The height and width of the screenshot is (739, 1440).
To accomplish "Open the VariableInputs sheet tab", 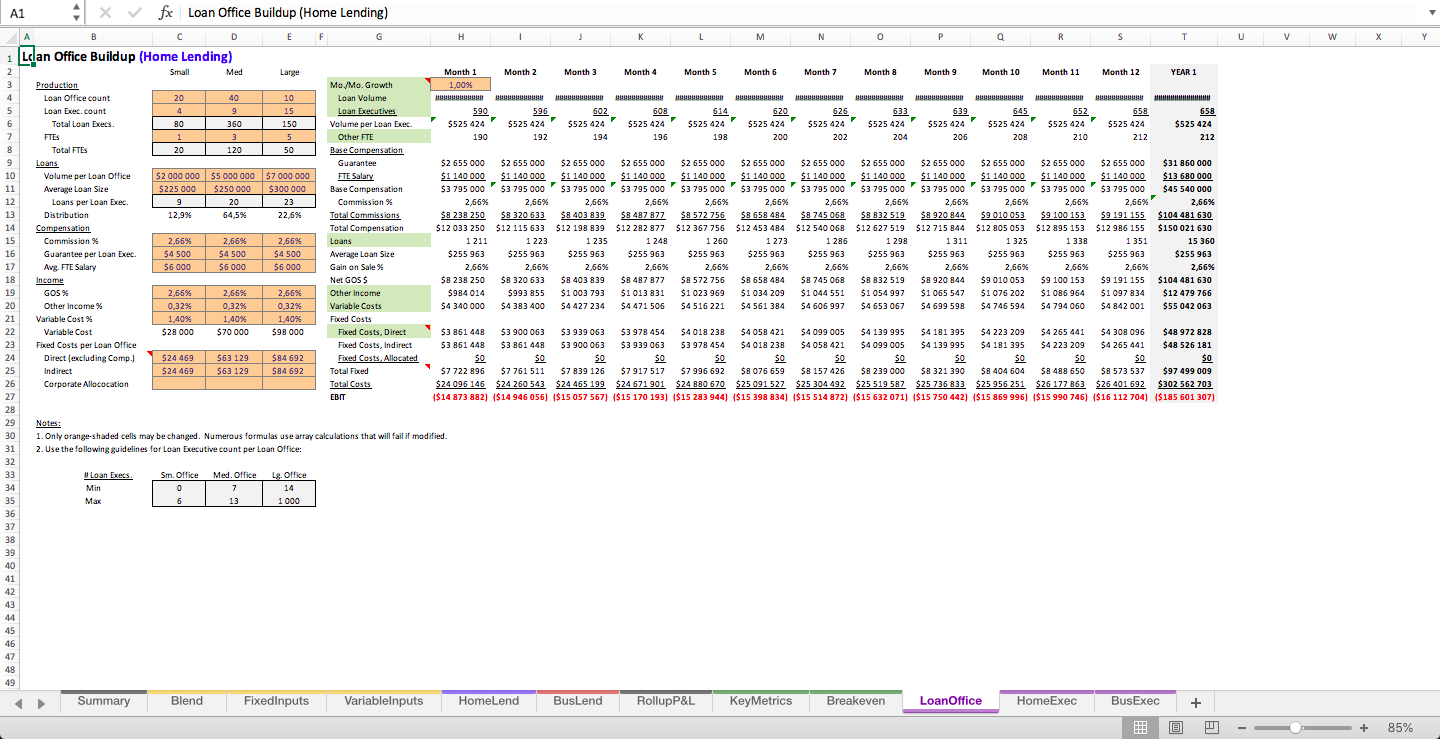I will point(384,701).
